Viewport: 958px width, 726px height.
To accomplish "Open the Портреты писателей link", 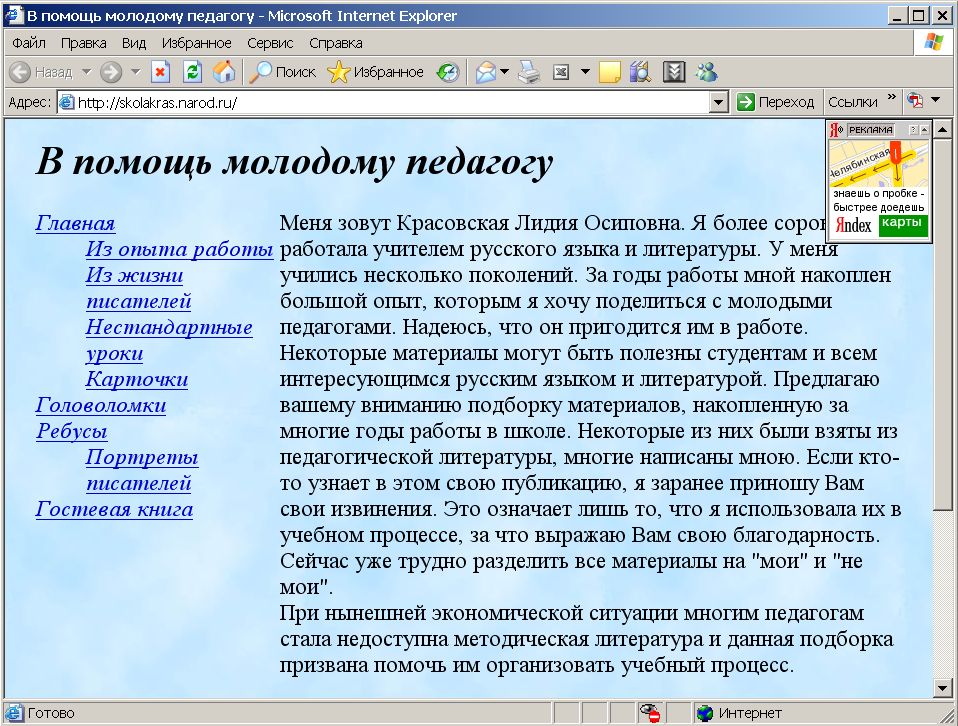I will [142, 470].
